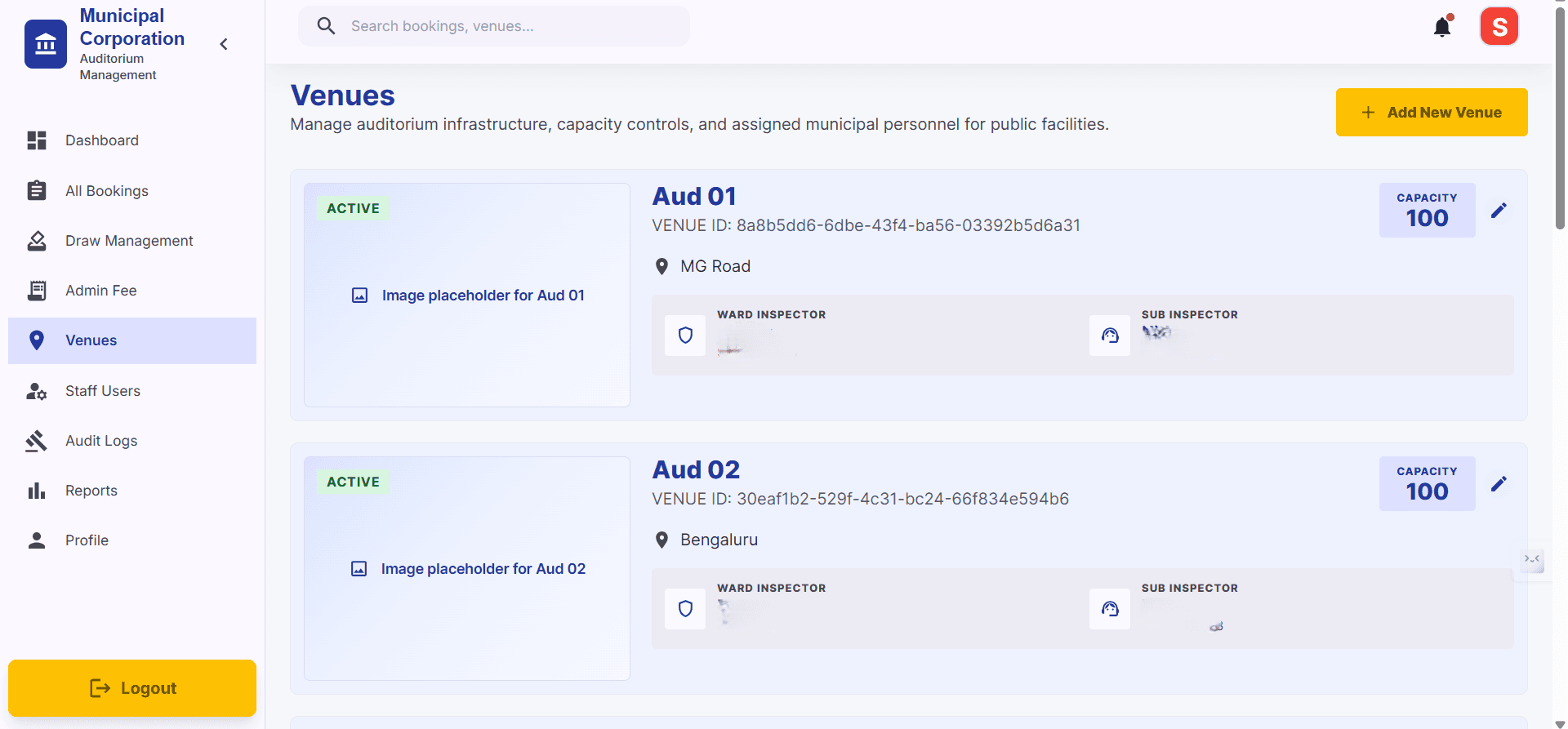Click Aud 01 capacity 100 box
Image resolution: width=1568 pixels, height=729 pixels.
click(1427, 211)
